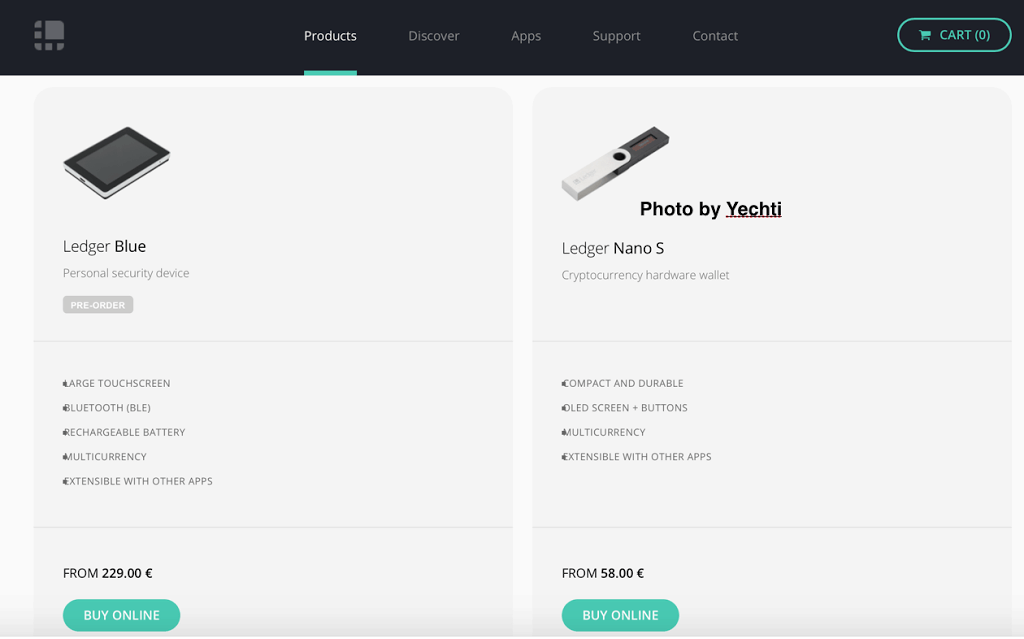Click the Yechti photo credit link
The width and height of the screenshot is (1024, 639).
tap(753, 209)
